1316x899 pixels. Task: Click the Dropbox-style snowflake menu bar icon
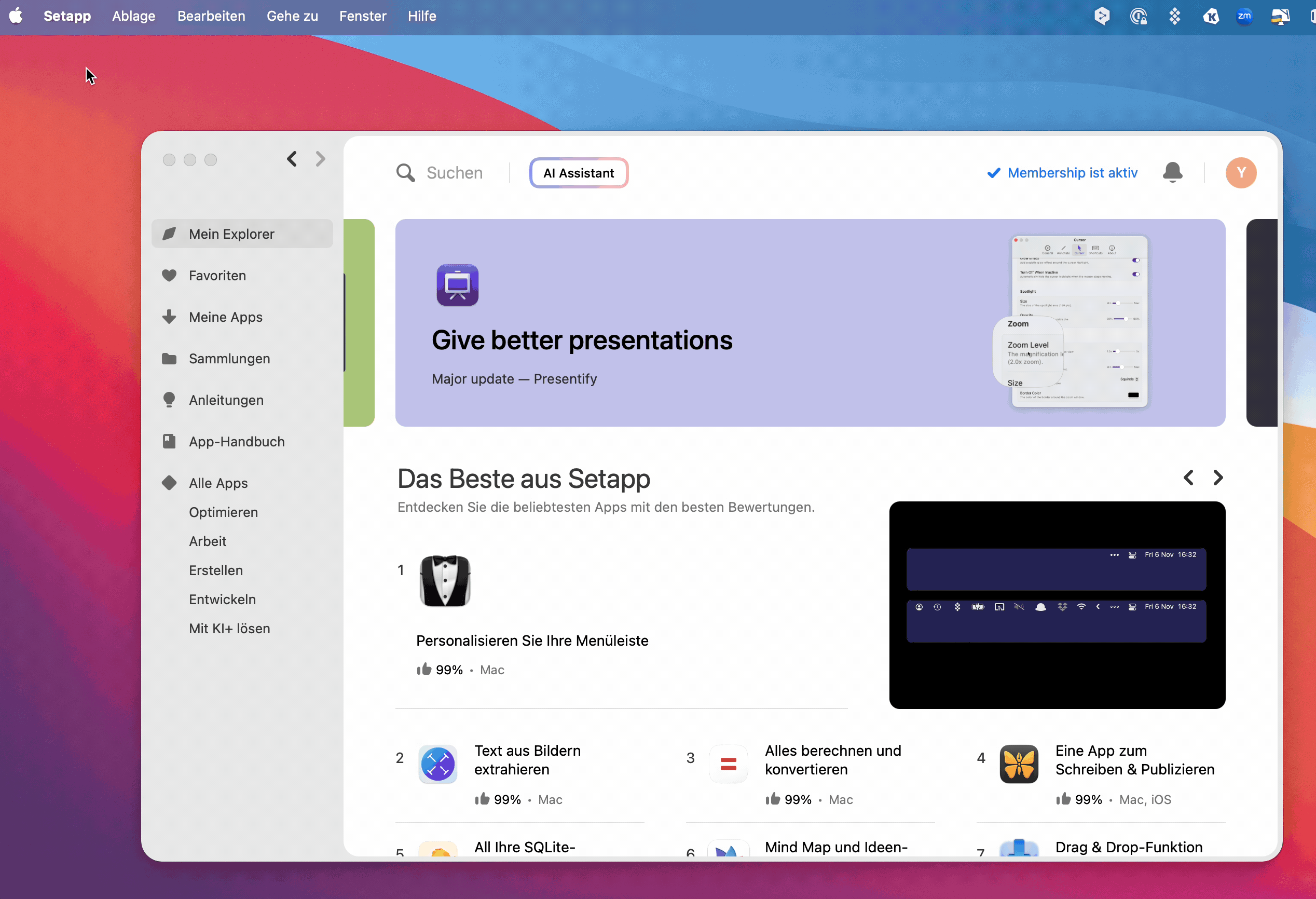pyautogui.click(x=1174, y=16)
